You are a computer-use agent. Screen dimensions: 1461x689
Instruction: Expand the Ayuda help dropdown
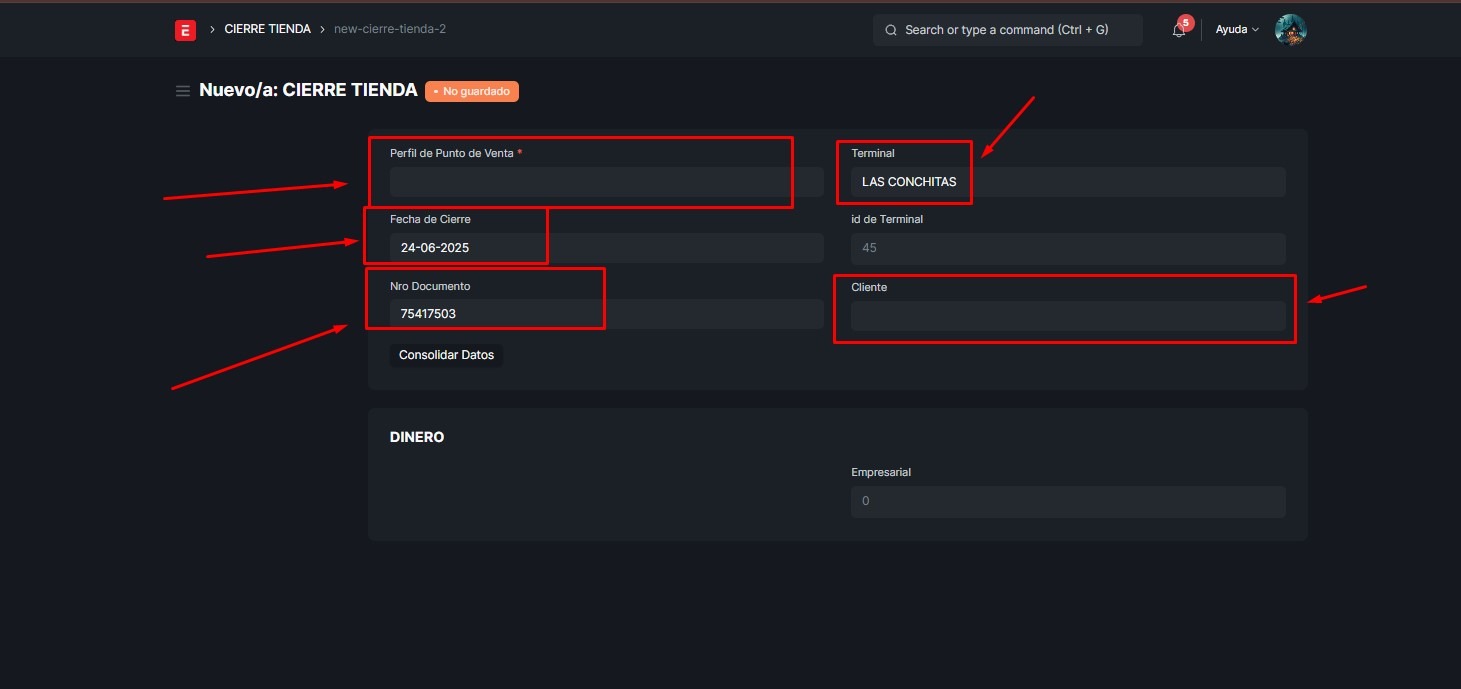click(1236, 30)
